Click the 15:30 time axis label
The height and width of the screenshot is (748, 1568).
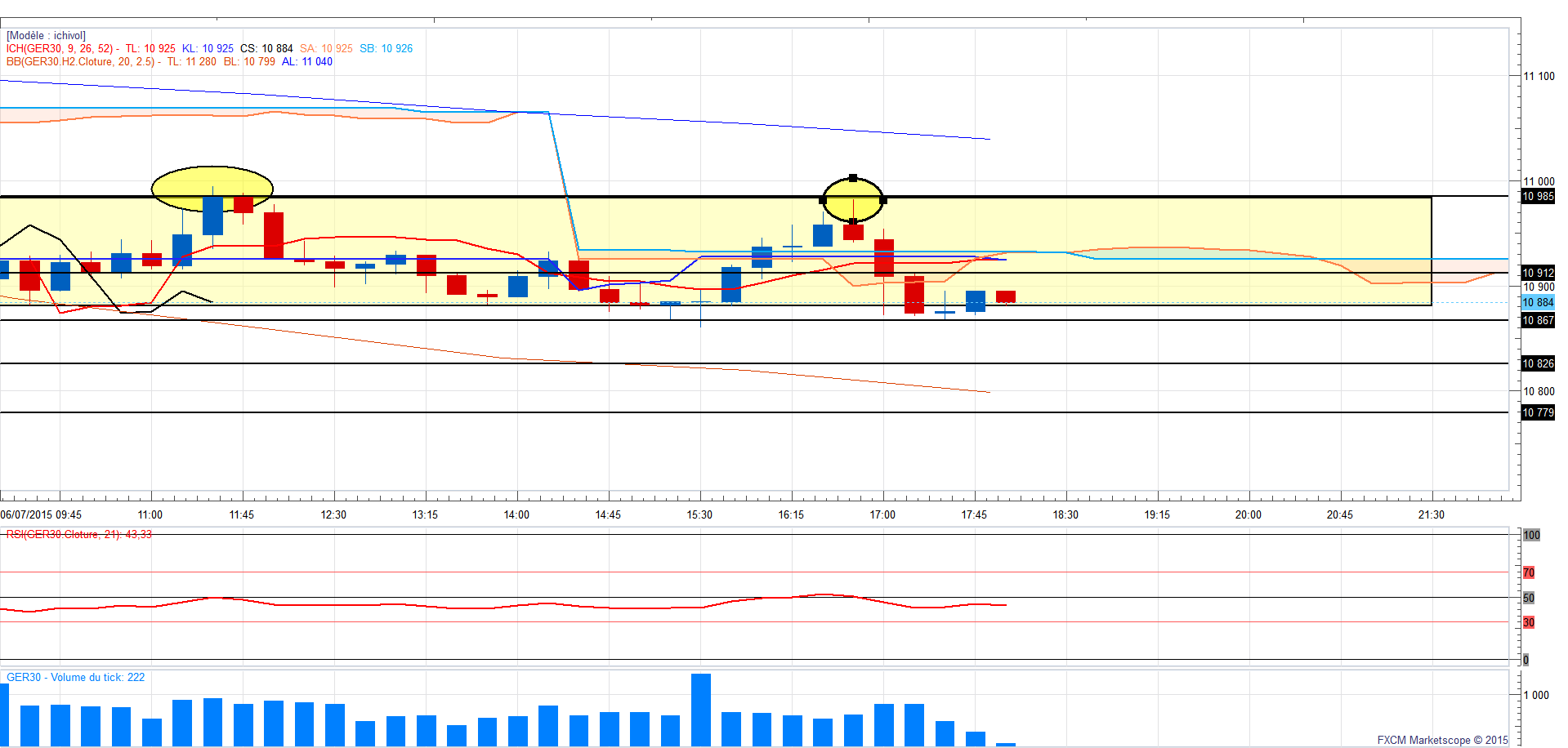coord(699,515)
